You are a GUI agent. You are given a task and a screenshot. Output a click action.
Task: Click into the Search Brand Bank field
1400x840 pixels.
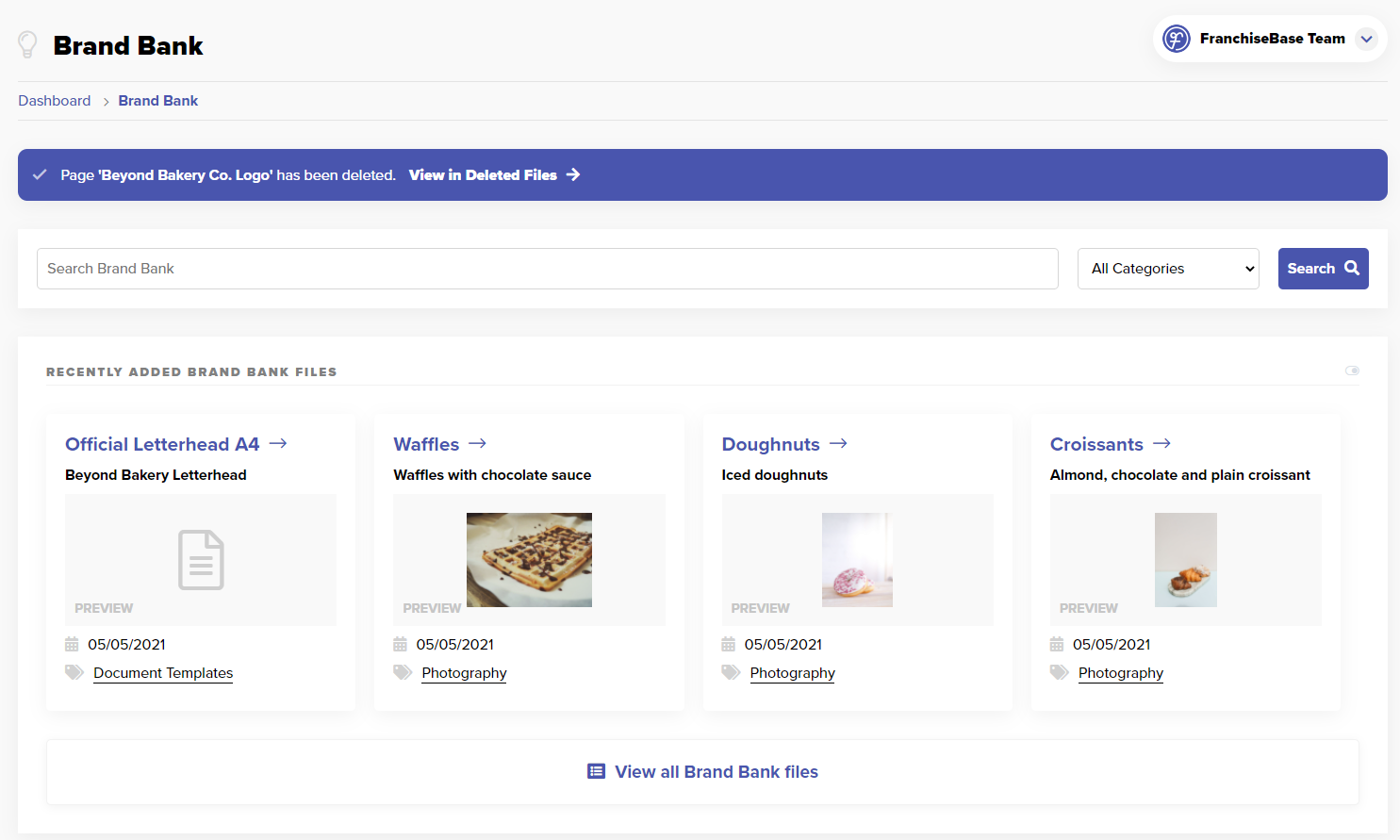pyautogui.click(x=547, y=269)
